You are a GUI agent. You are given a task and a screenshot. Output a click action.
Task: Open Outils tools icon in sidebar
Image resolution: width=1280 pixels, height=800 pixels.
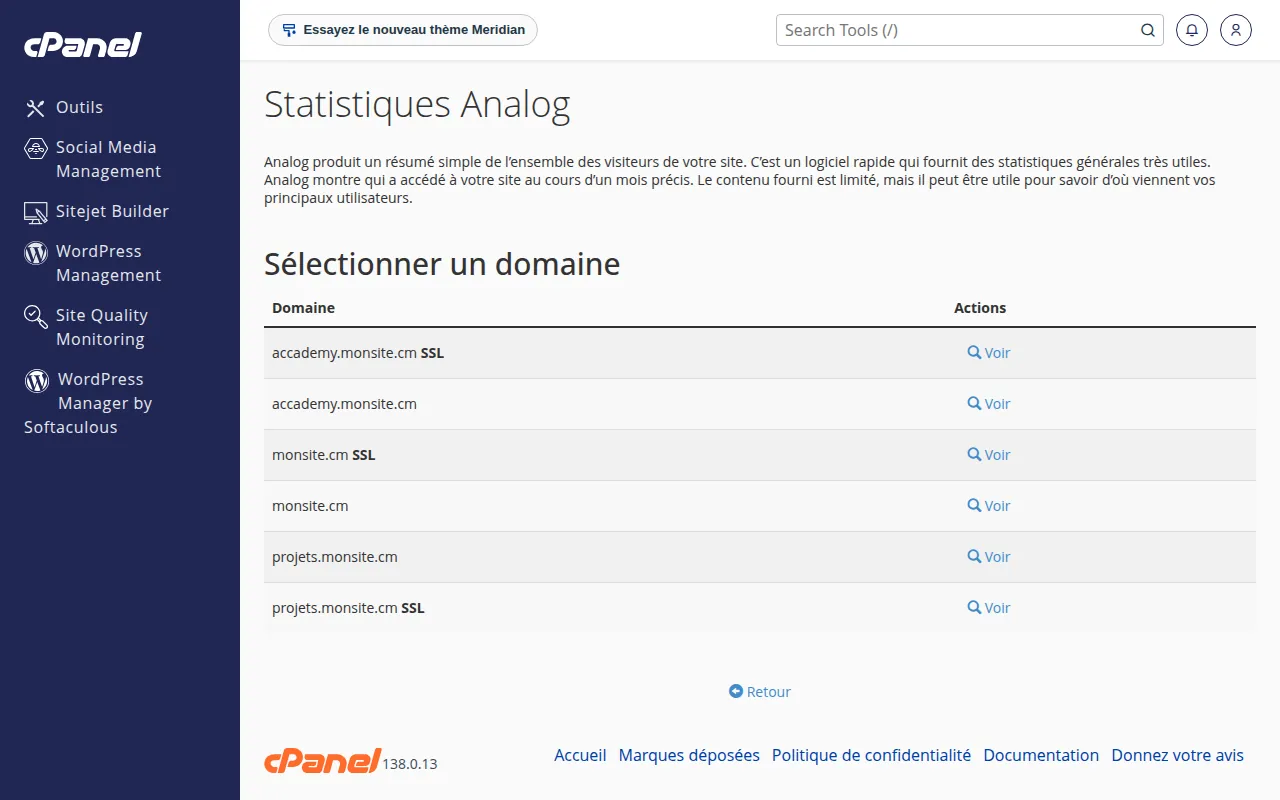coord(36,108)
